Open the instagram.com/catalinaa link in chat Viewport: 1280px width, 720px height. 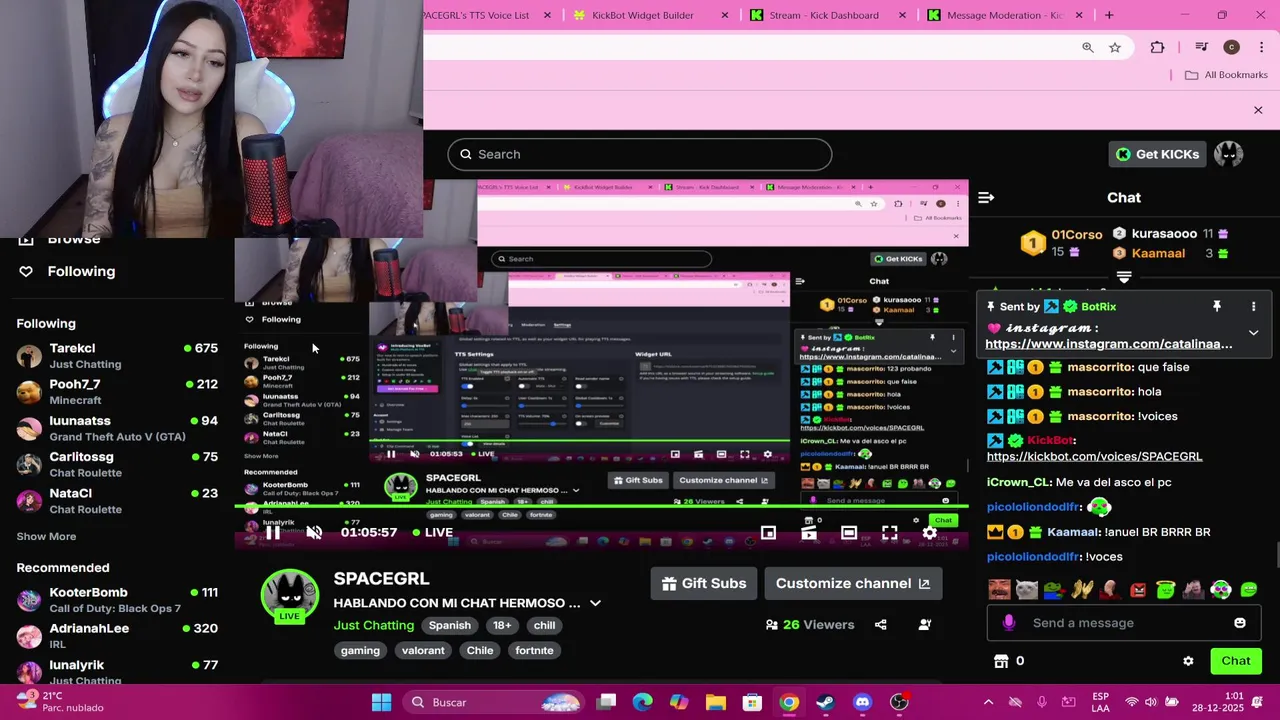pyautogui.click(x=1108, y=344)
